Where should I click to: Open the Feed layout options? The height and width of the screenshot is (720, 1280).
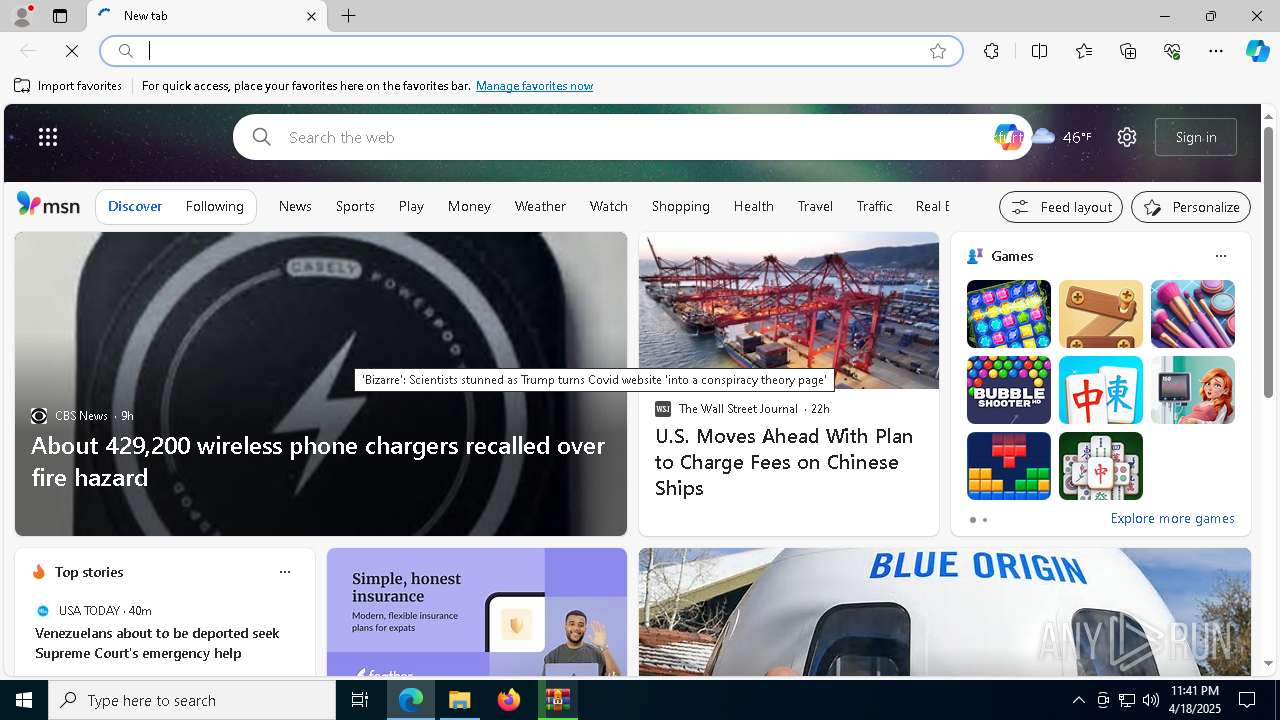click(x=1061, y=207)
